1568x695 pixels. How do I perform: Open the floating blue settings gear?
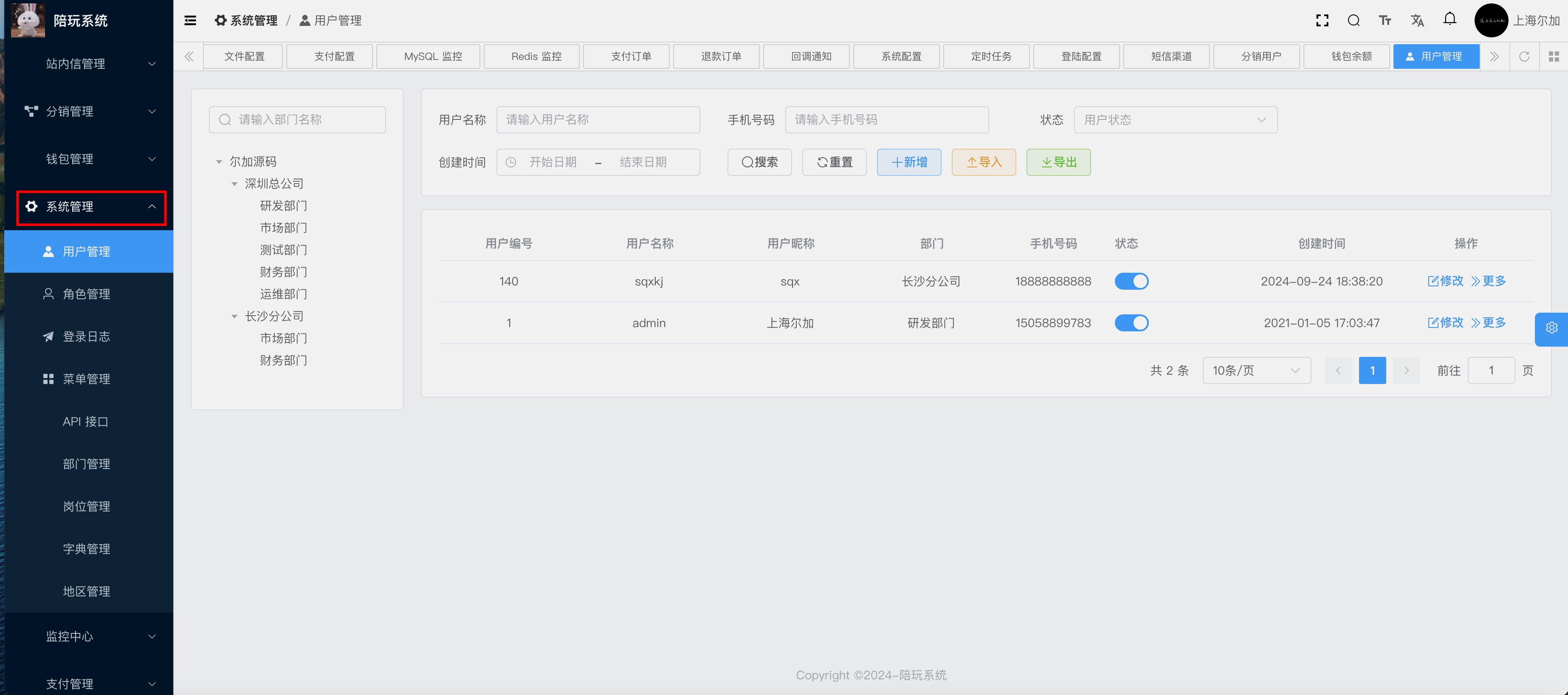[1551, 329]
